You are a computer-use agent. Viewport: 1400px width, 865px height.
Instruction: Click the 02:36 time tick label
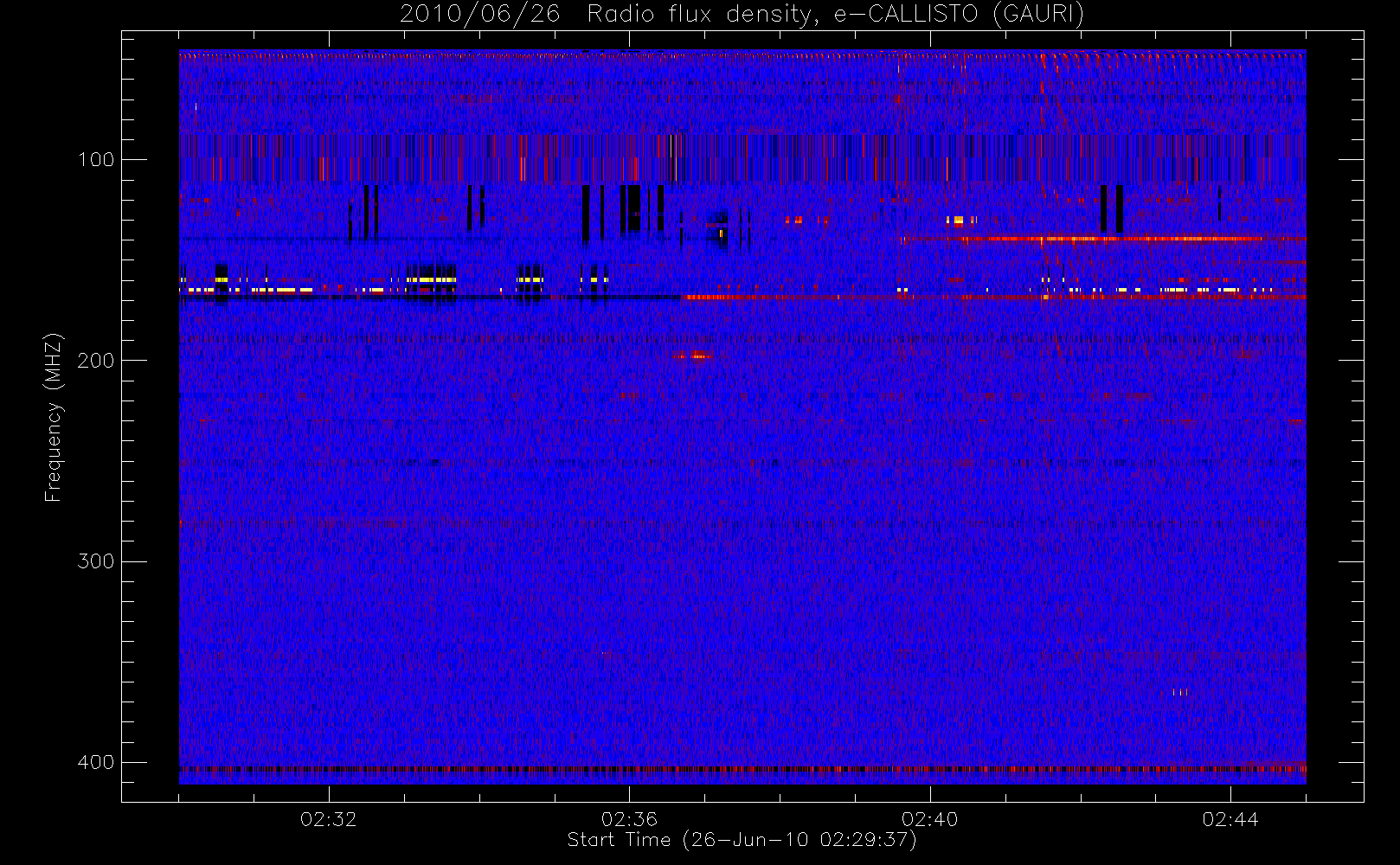pos(629,819)
